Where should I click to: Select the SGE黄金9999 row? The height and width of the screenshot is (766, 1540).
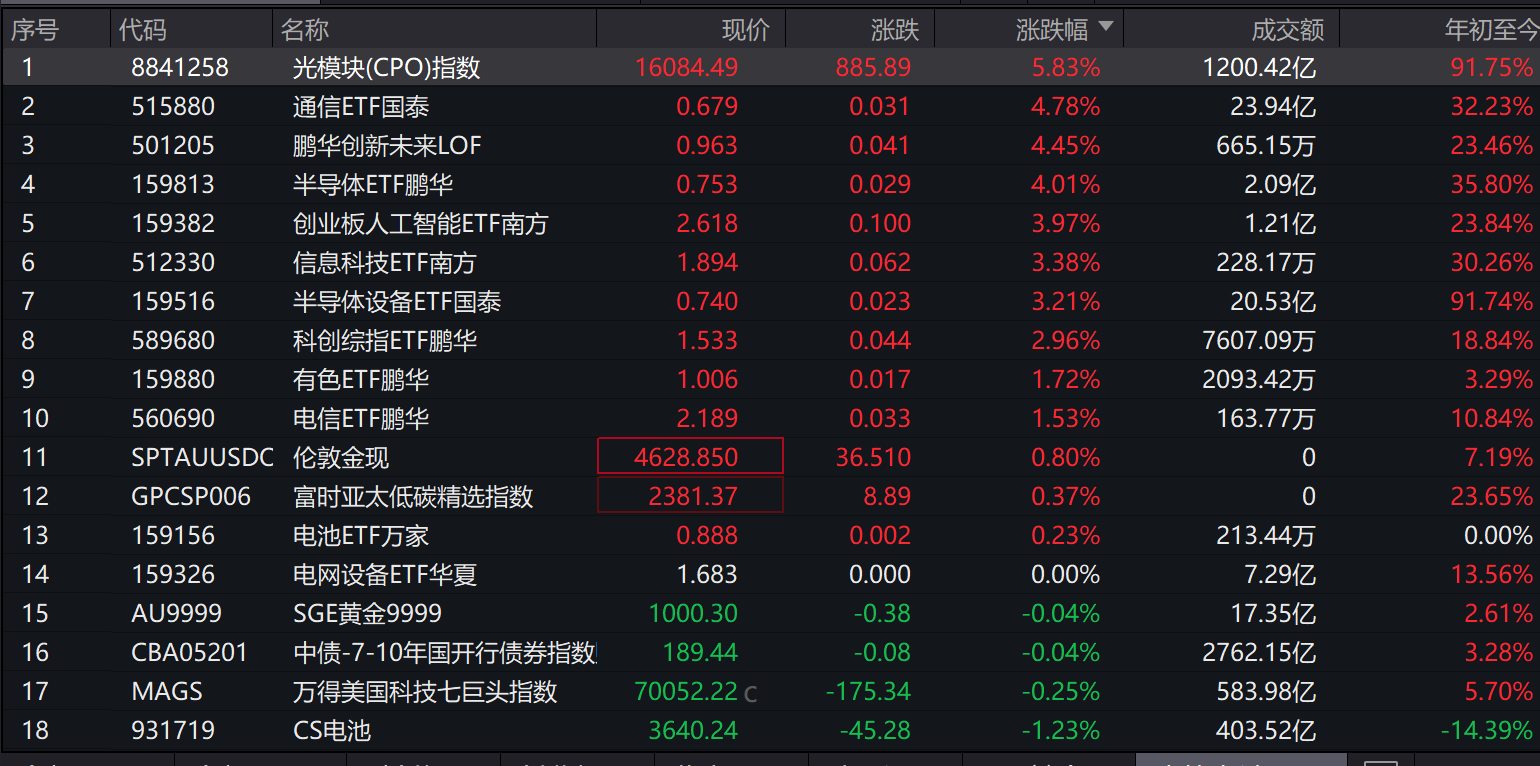coord(770,613)
